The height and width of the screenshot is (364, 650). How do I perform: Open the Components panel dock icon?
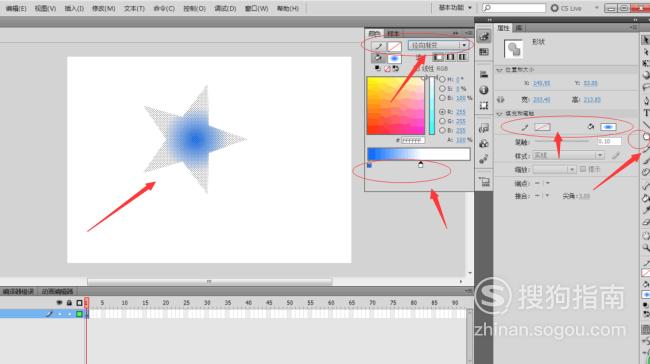(484, 144)
